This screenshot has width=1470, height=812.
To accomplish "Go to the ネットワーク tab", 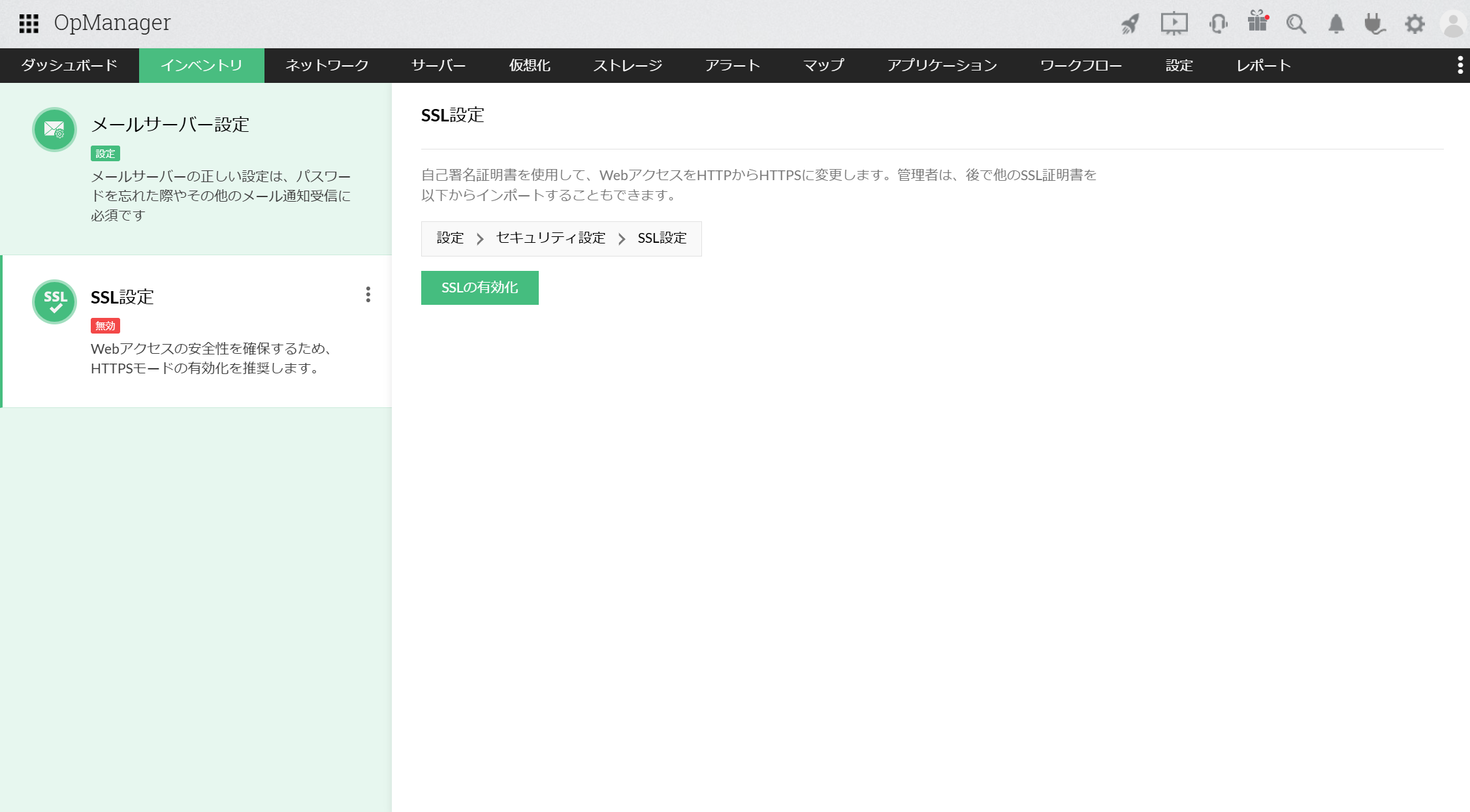I will click(327, 65).
